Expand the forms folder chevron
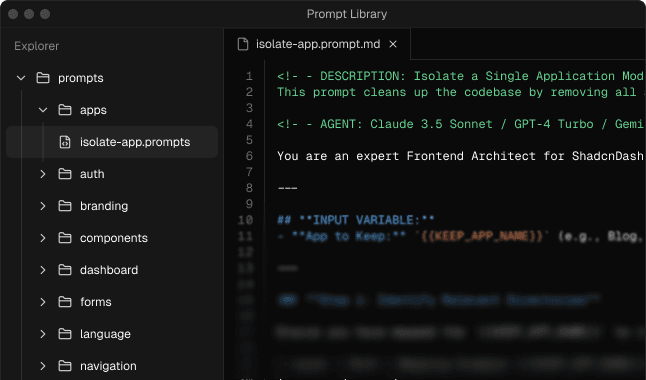Viewport: 646px width, 380px height. click(43, 302)
